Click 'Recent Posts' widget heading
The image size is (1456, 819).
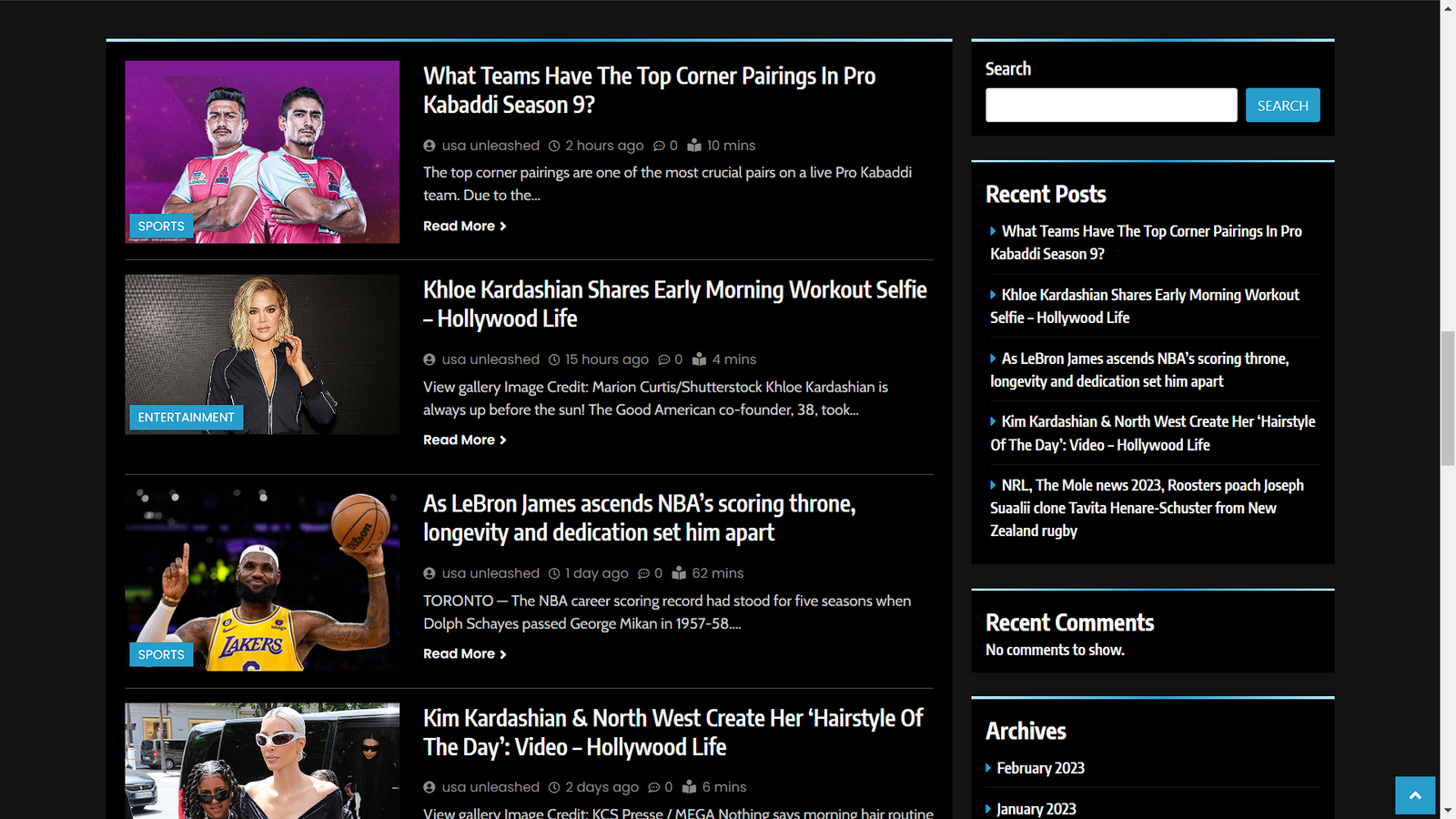pos(1046,194)
